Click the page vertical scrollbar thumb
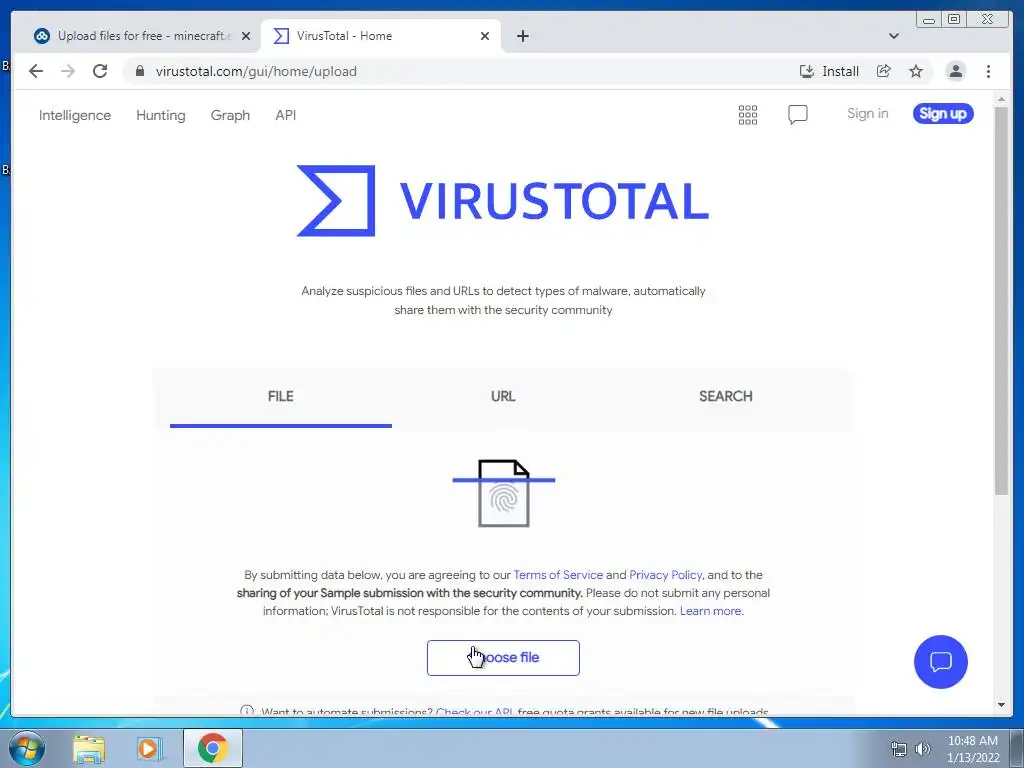 [1001, 300]
